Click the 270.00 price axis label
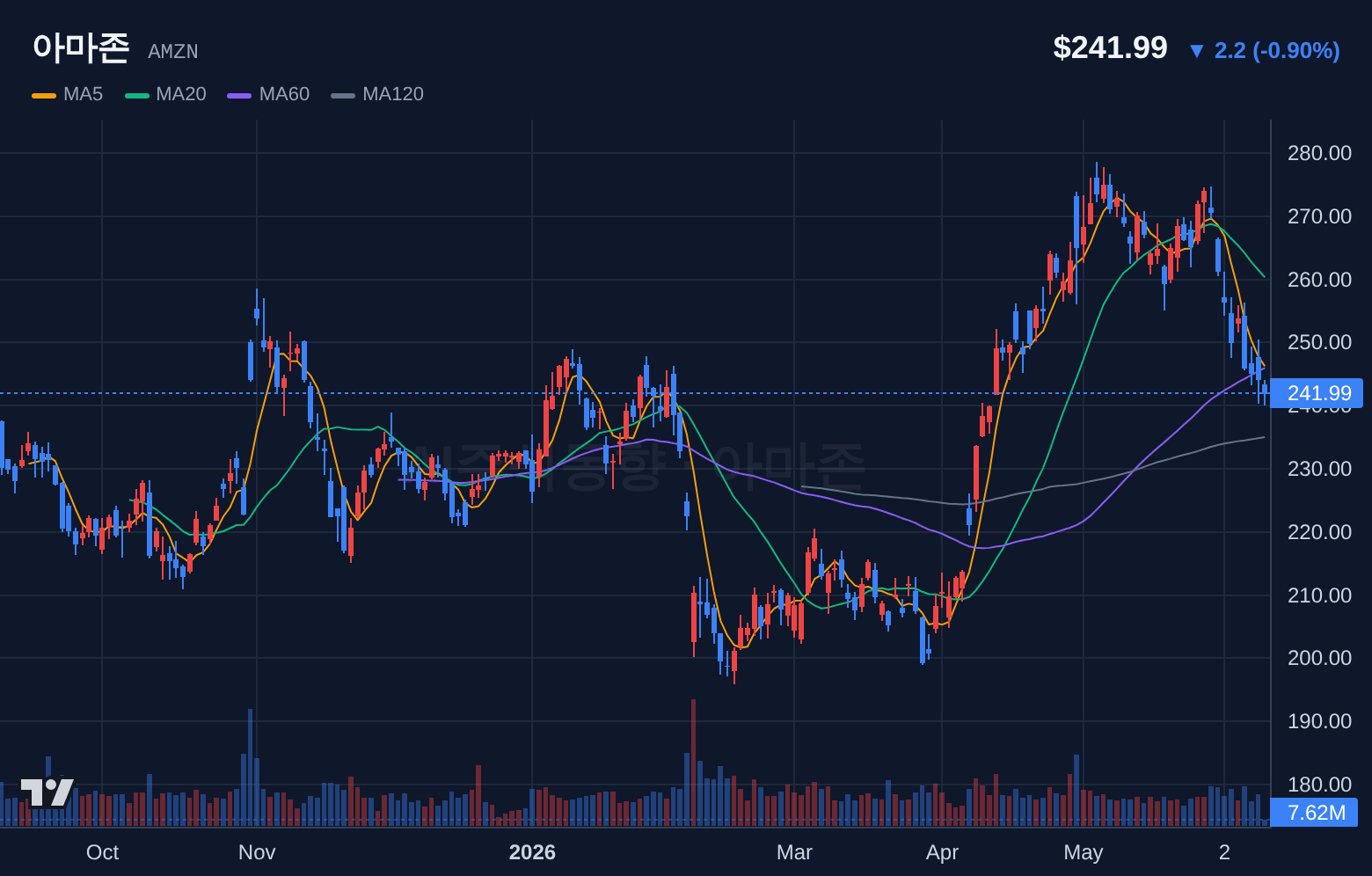 pos(1319,216)
